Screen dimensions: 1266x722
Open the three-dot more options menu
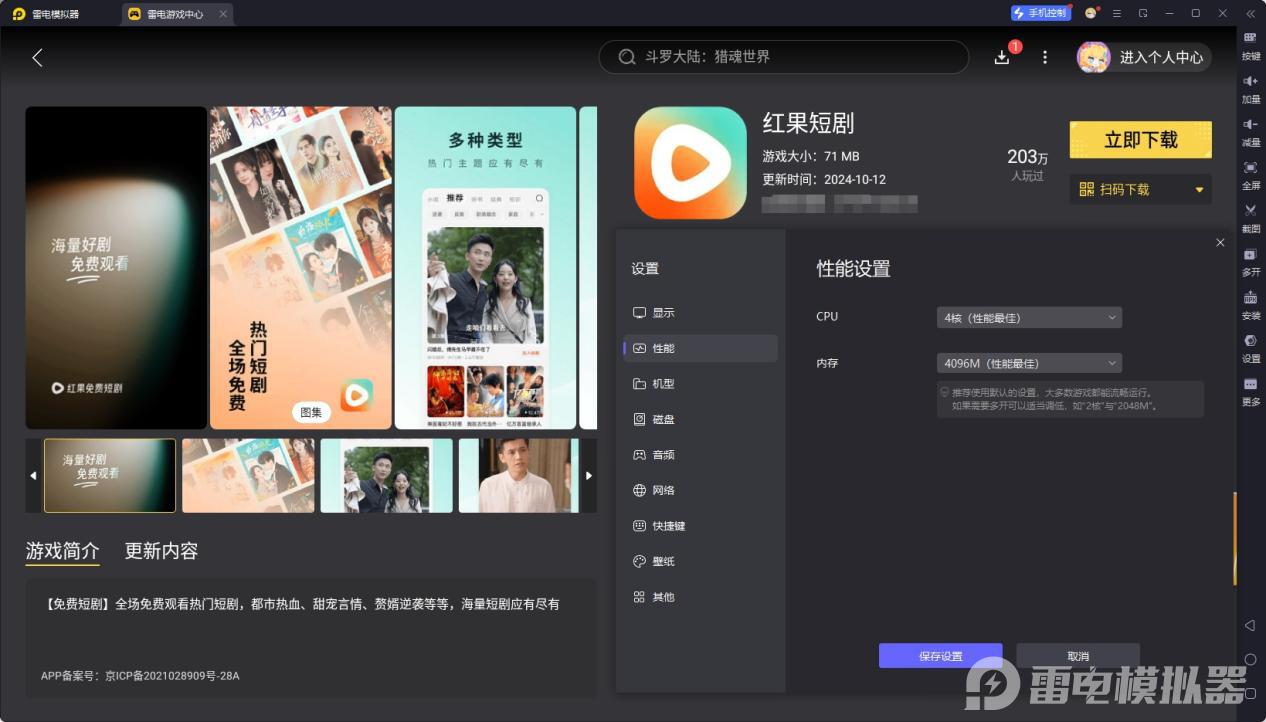[1045, 58]
